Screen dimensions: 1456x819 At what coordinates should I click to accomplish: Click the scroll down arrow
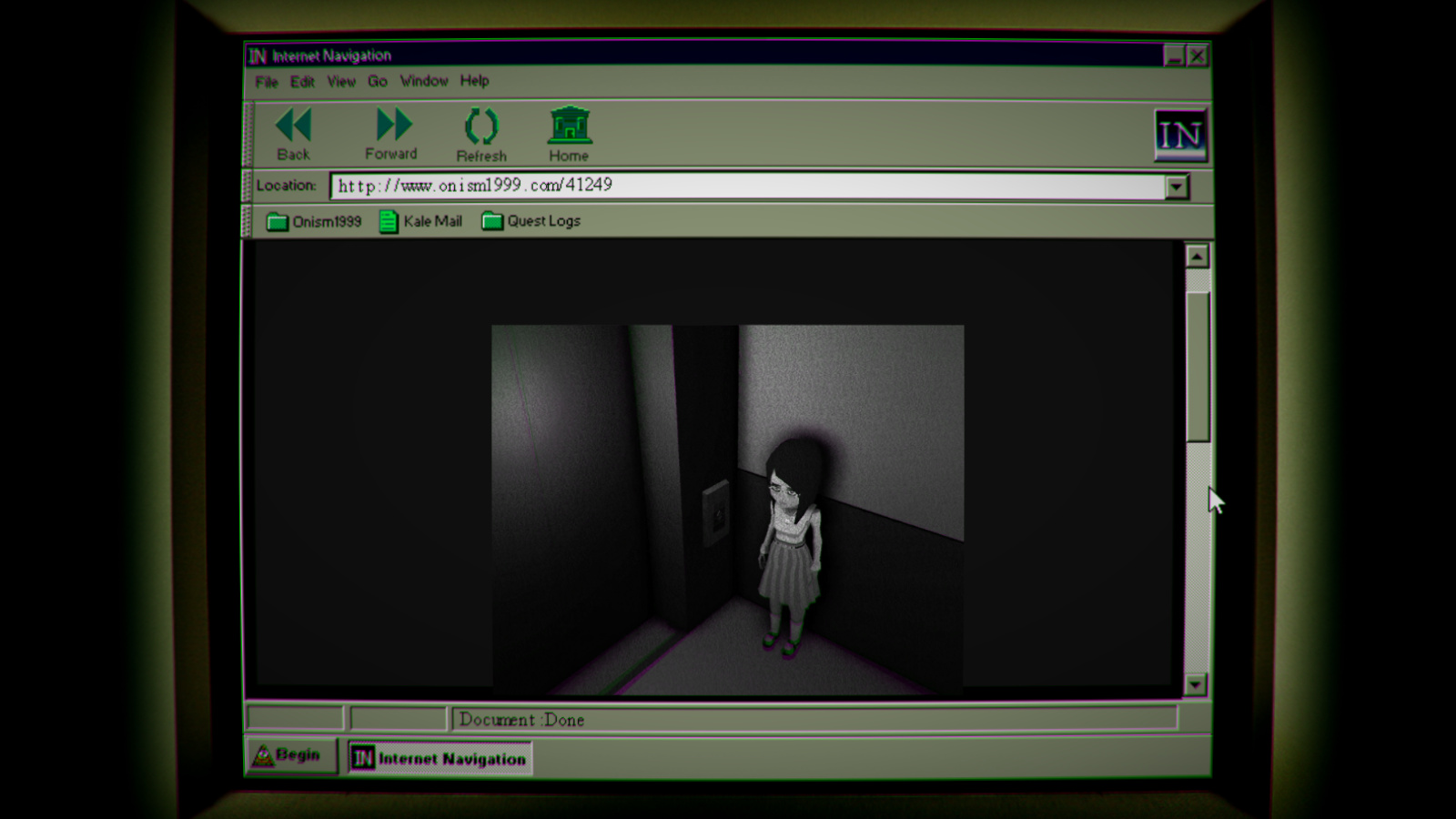coord(1196,684)
